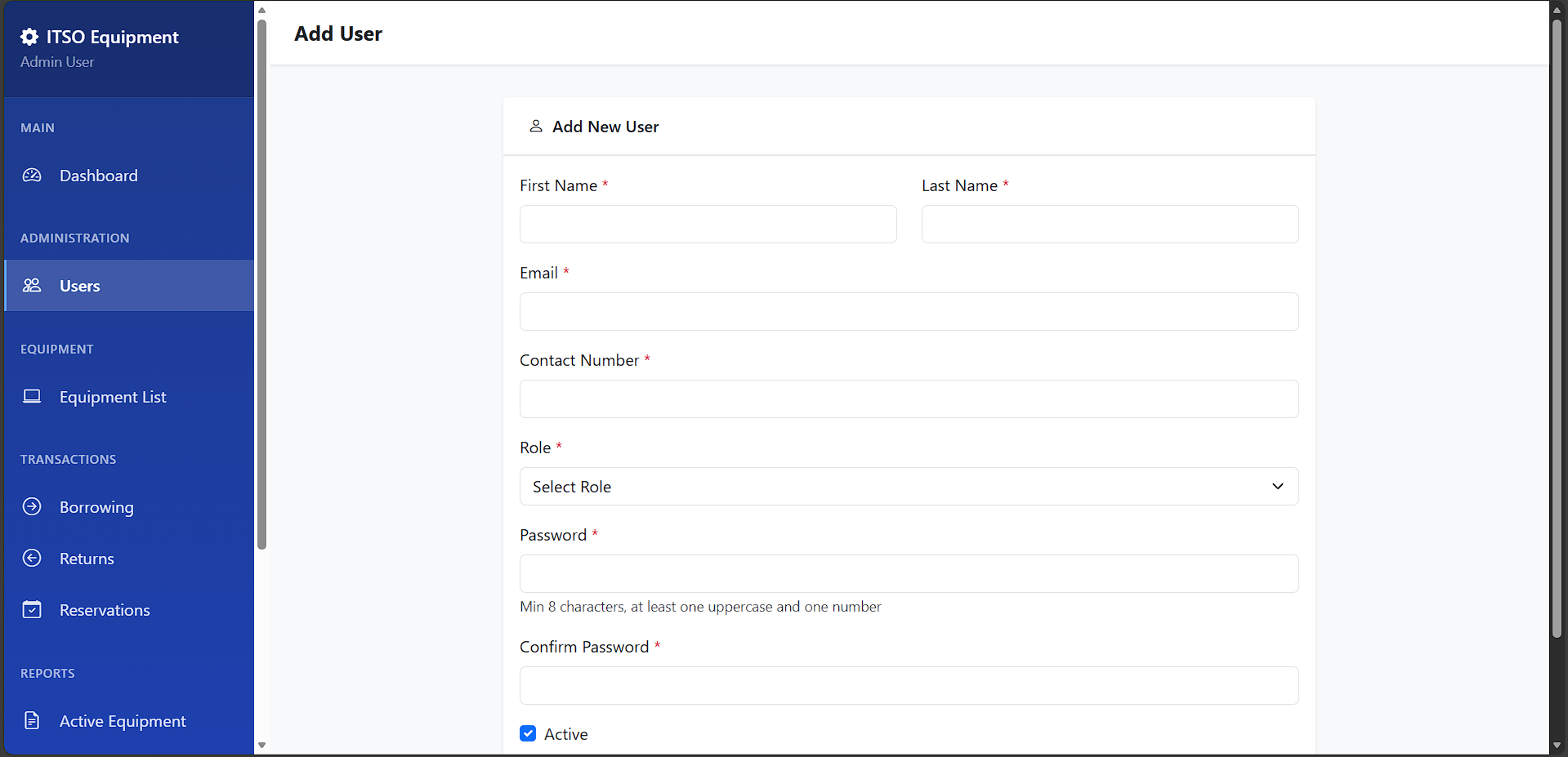Navigate to Reservations in sidebar
Viewport: 1568px width, 757px height.
click(x=105, y=610)
